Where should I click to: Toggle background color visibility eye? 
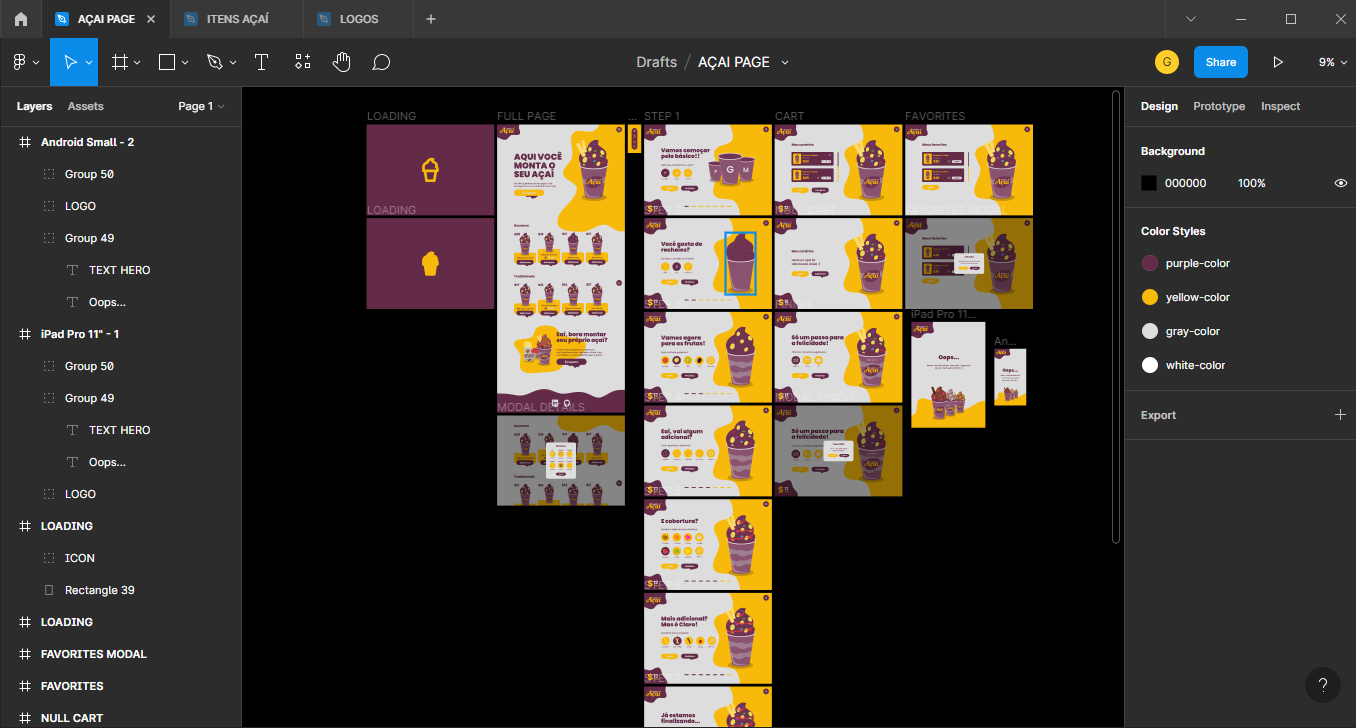click(1341, 183)
